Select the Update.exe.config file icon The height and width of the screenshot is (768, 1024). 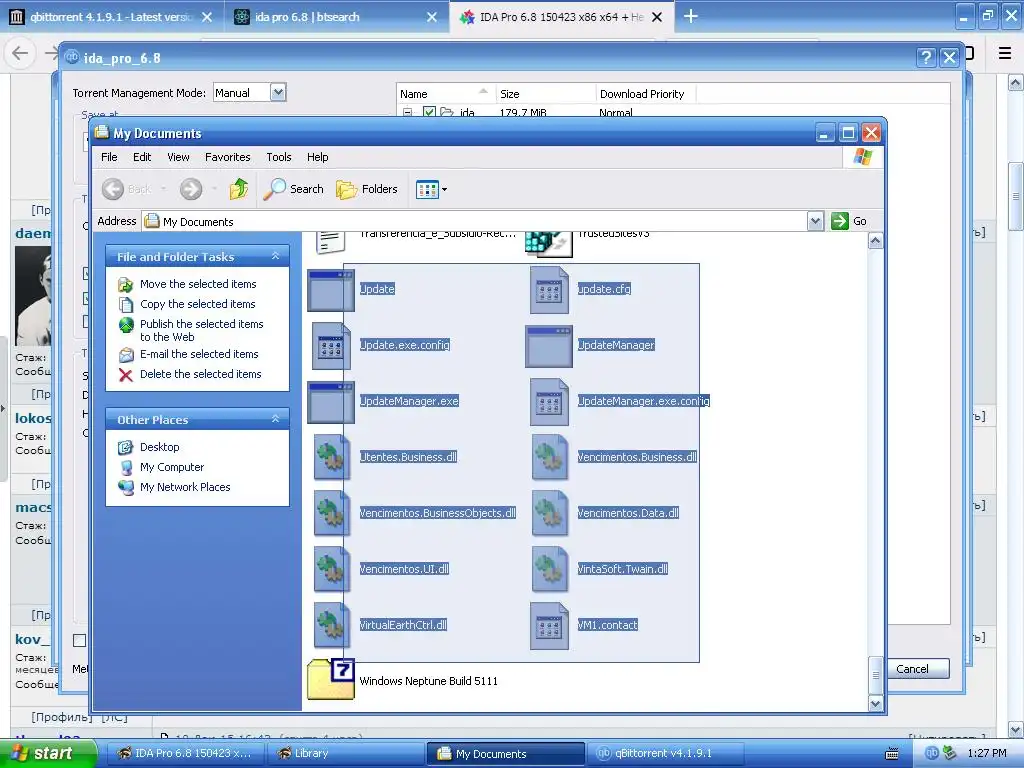[x=331, y=346]
